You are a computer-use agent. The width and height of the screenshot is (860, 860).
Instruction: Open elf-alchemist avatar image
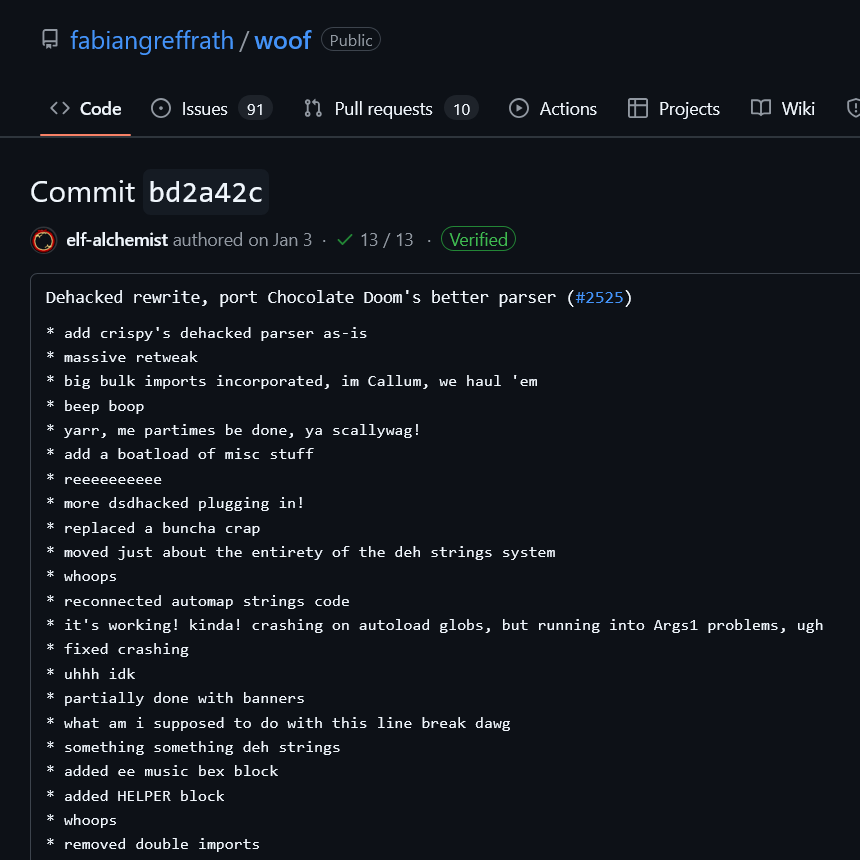coord(43,240)
